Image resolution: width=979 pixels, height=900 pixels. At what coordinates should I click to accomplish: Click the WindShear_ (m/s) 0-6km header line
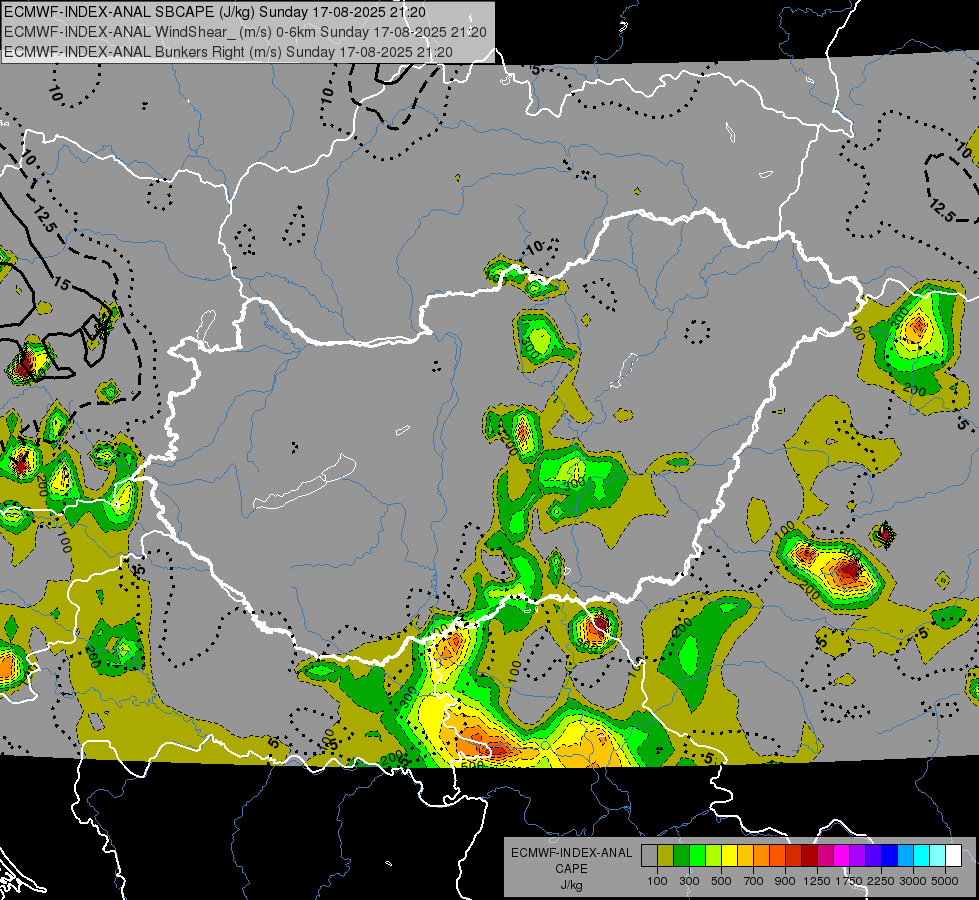(x=245, y=32)
